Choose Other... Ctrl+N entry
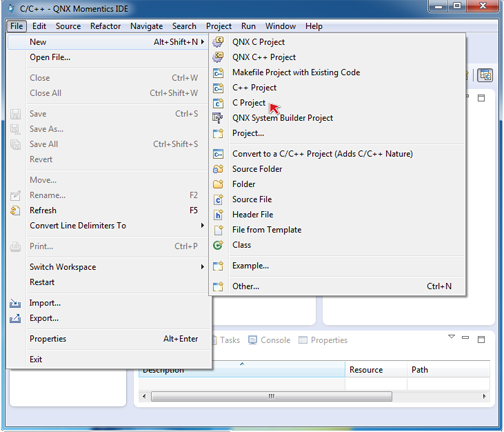Viewport: 504px width, 432px height. tap(337, 286)
